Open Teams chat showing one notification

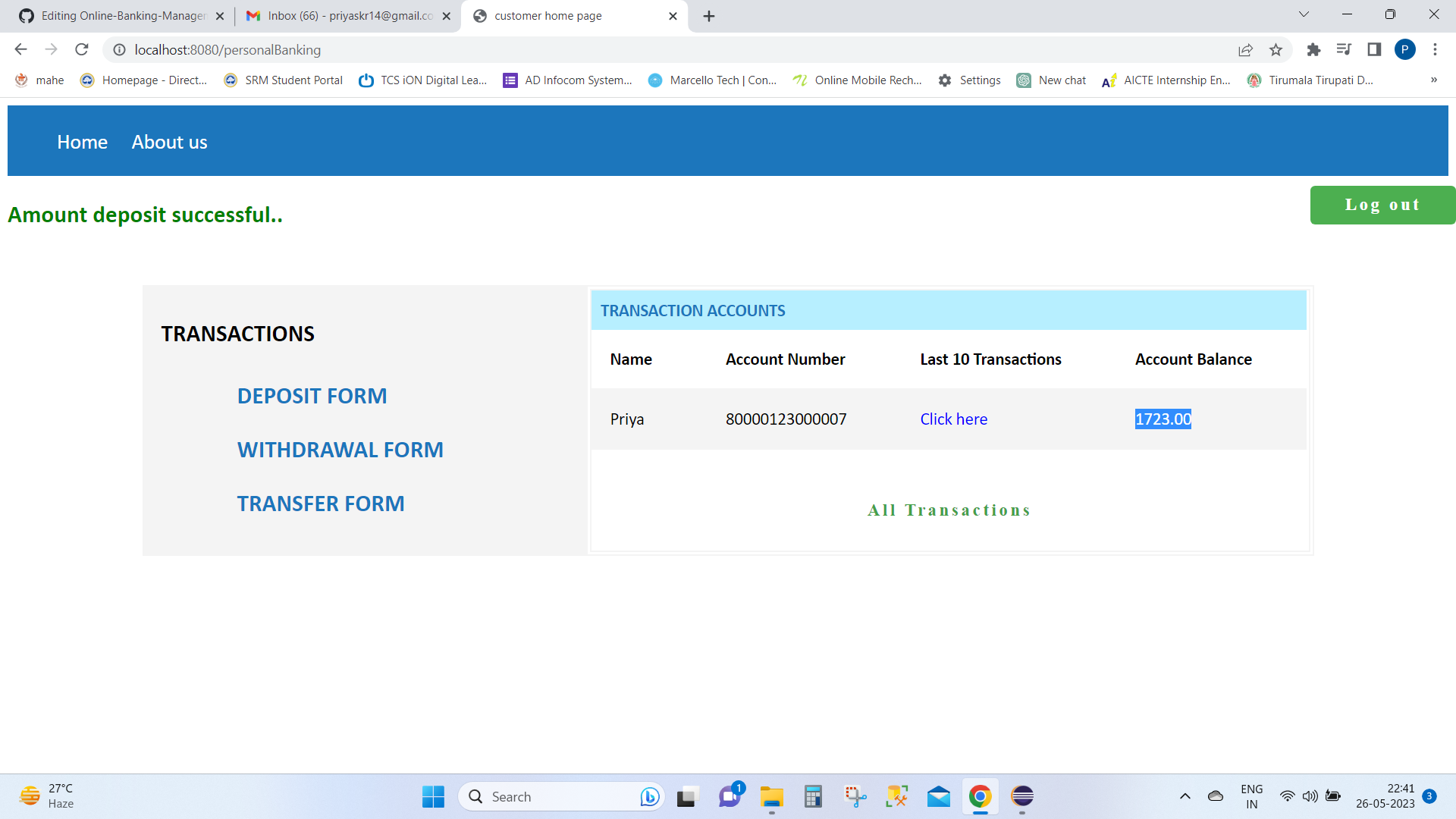729,796
